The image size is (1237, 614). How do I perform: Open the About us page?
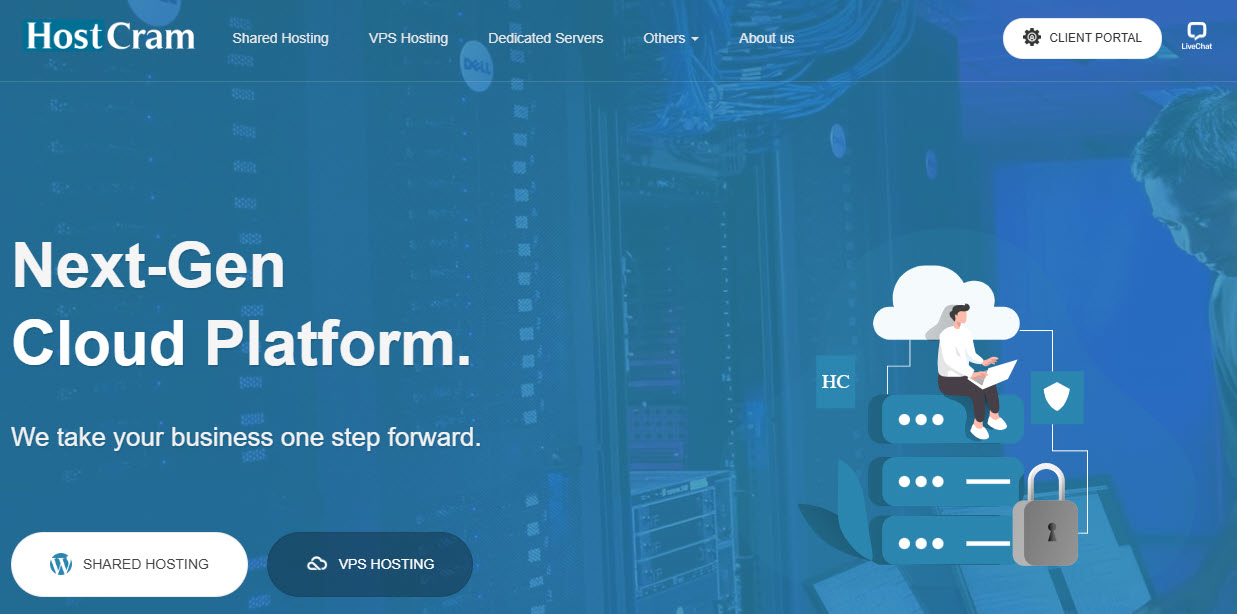[766, 38]
